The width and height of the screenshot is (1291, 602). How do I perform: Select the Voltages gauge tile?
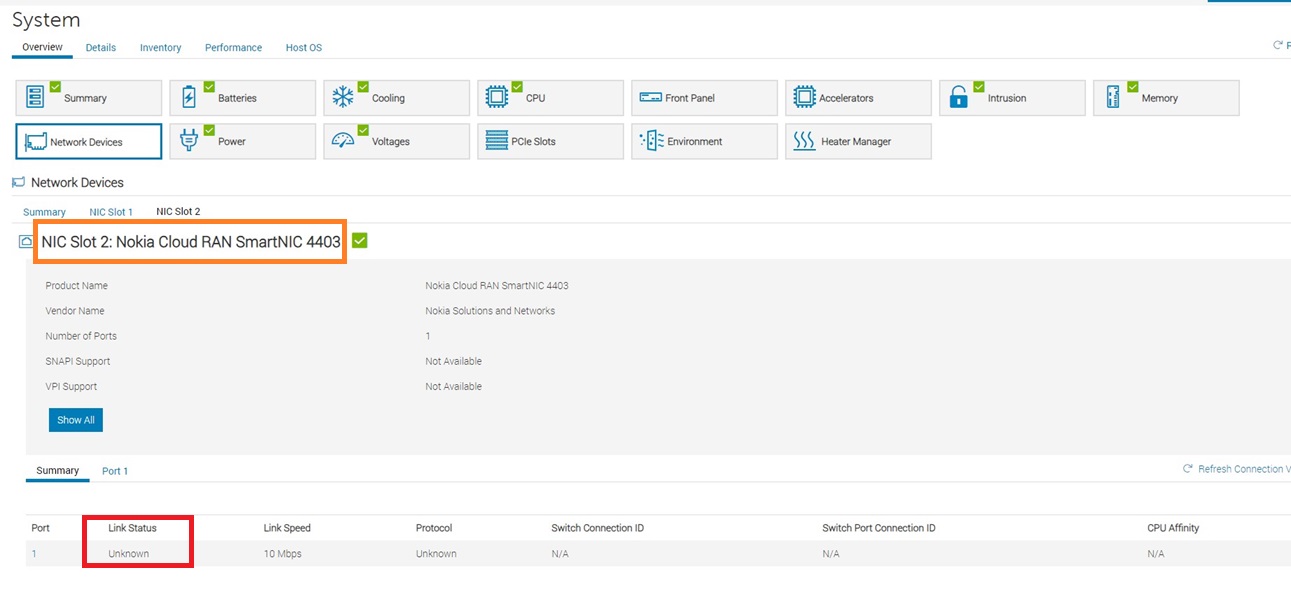point(396,142)
